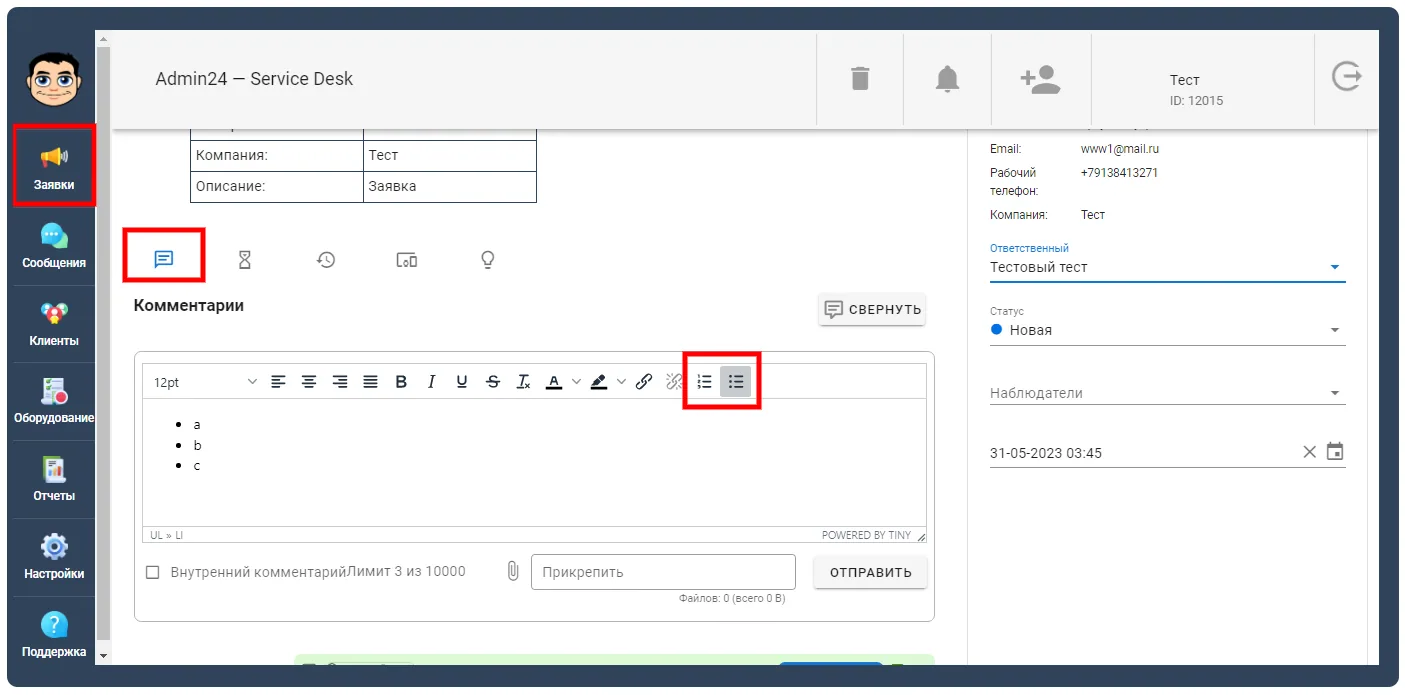The height and width of the screenshot is (695, 1405).
Task: Click the trash delete icon in header
Action: (860, 78)
